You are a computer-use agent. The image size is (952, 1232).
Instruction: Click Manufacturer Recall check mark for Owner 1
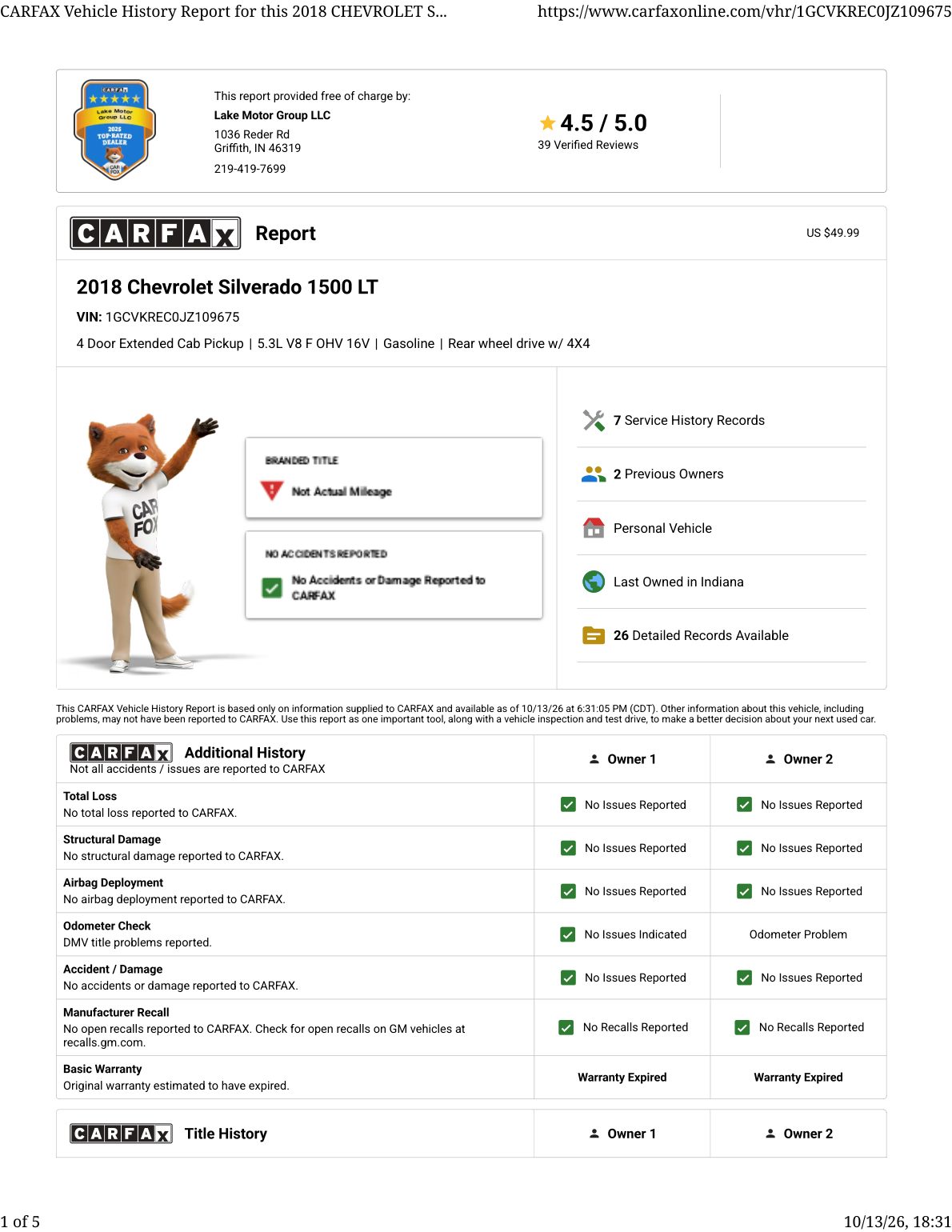click(x=566, y=1027)
